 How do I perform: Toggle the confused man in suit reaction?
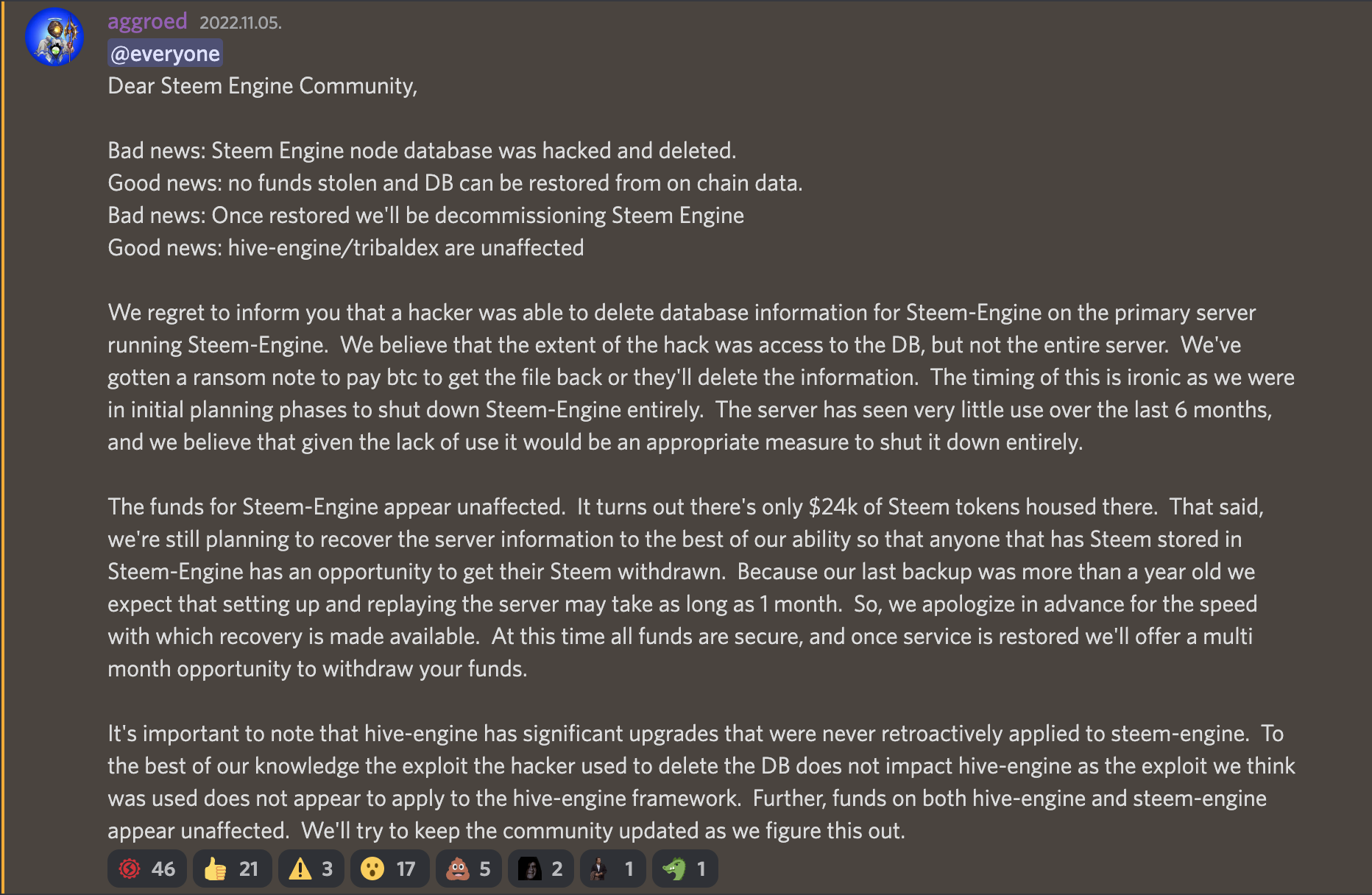click(612, 869)
